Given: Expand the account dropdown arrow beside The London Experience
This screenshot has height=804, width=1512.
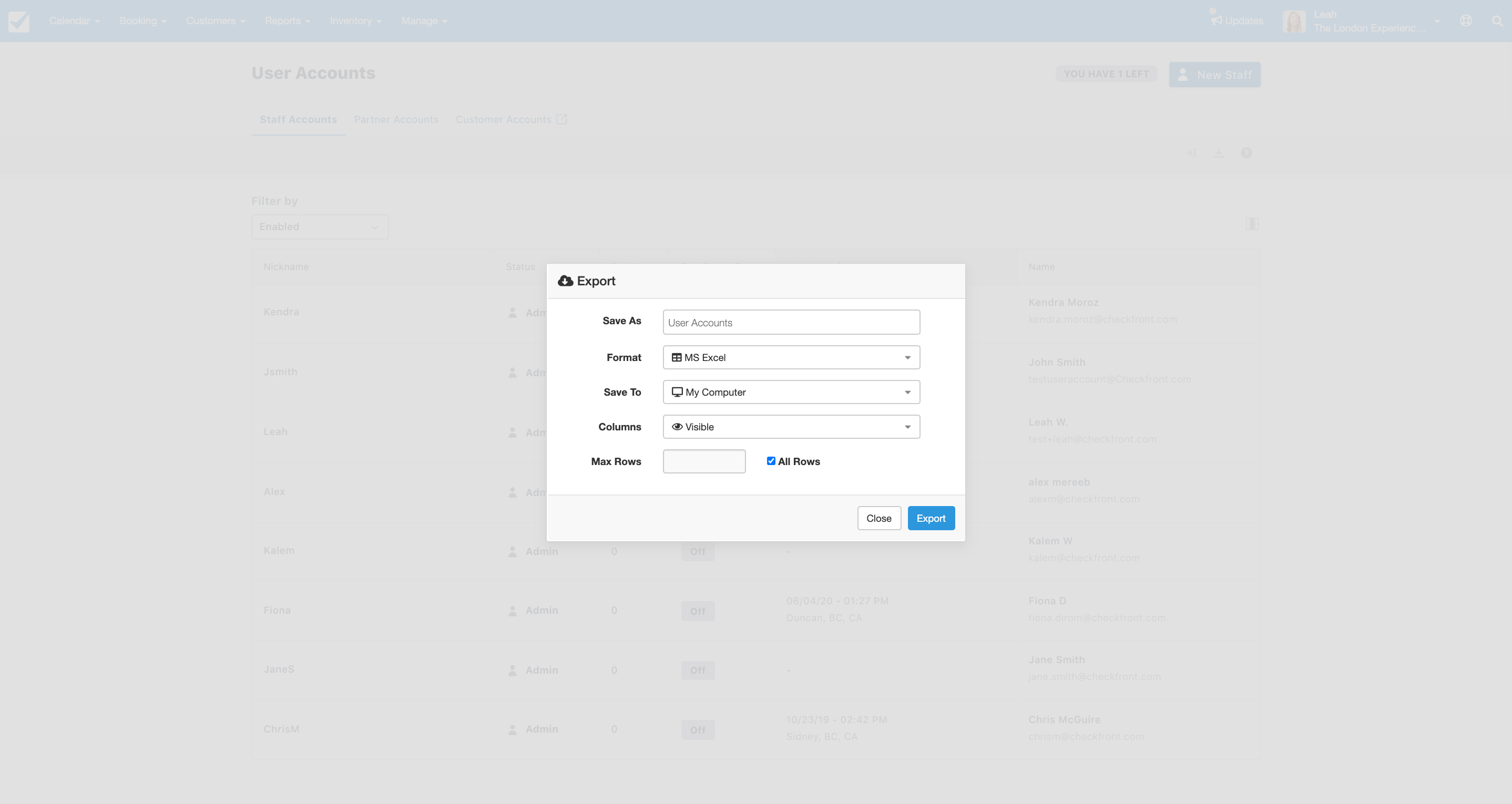Looking at the screenshot, I should coord(1437,22).
